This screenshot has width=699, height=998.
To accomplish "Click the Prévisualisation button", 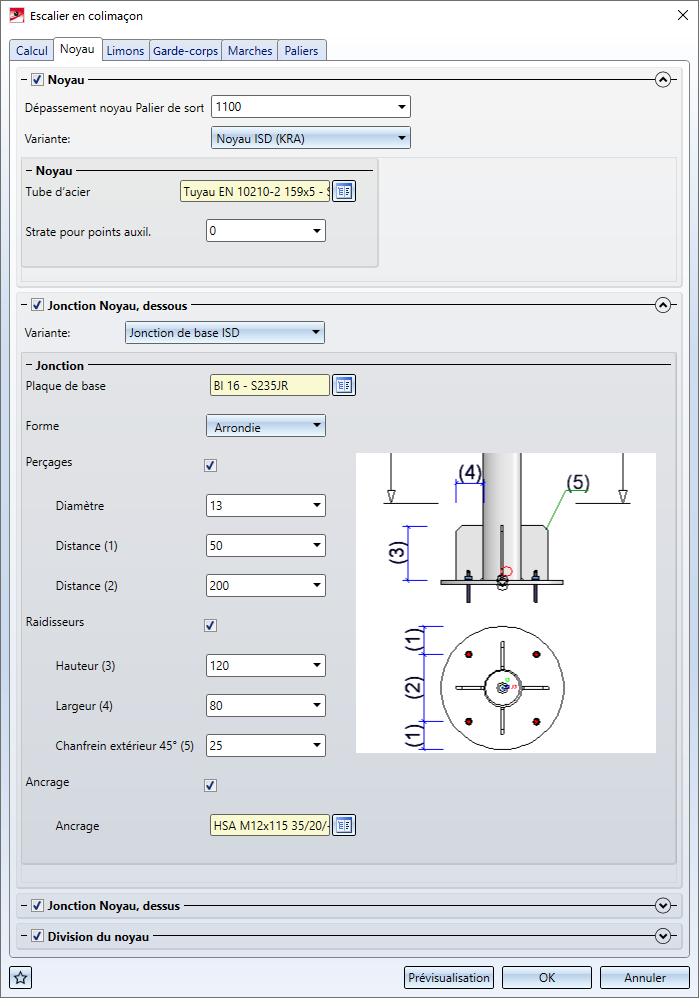I will 449,977.
